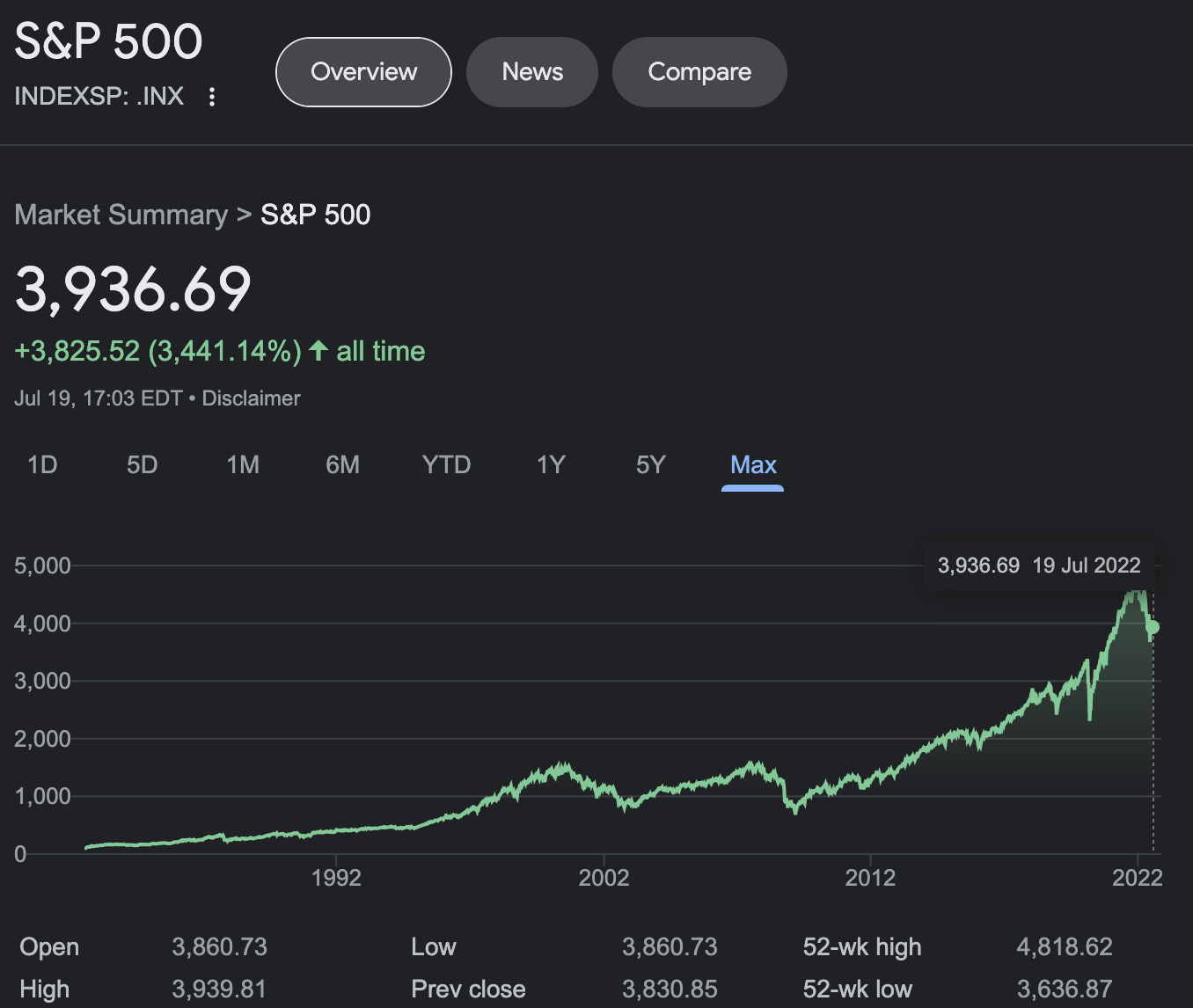Open the Disclaimer link
Viewport: 1193px width, 1008px height.
pyautogui.click(x=252, y=398)
